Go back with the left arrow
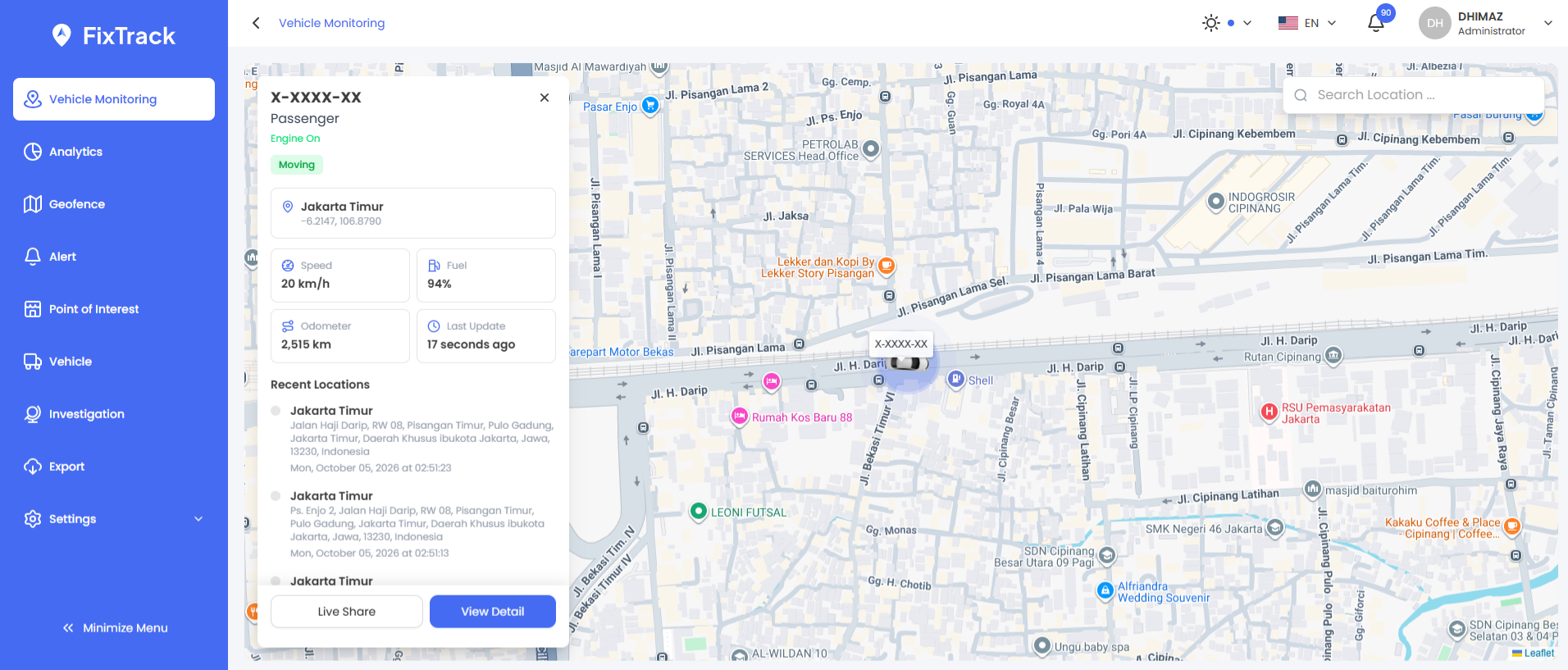 pyautogui.click(x=256, y=23)
